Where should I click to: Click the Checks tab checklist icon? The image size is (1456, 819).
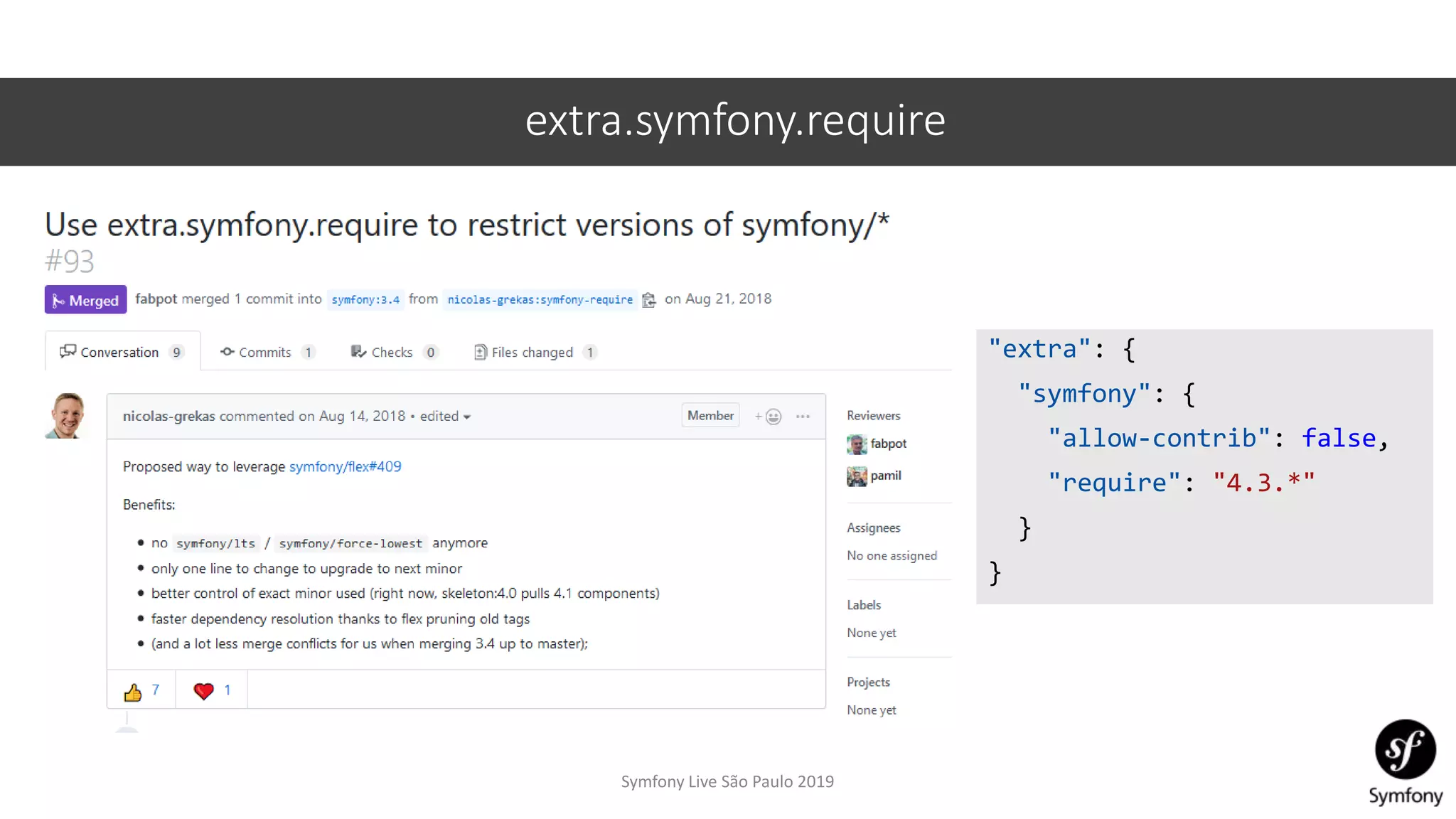358,351
